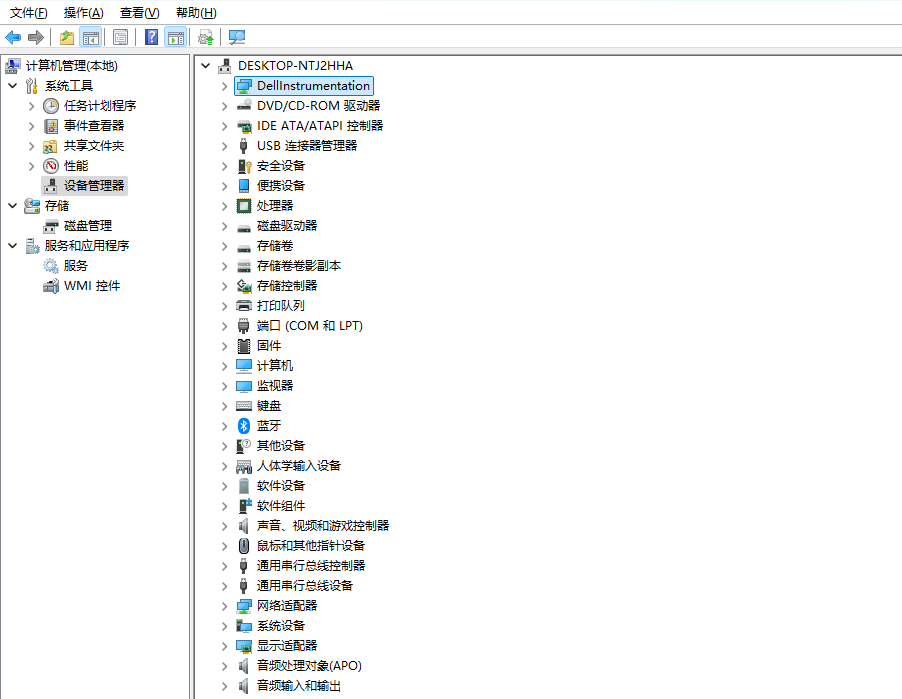Select the 计算机 device category

click(275, 365)
